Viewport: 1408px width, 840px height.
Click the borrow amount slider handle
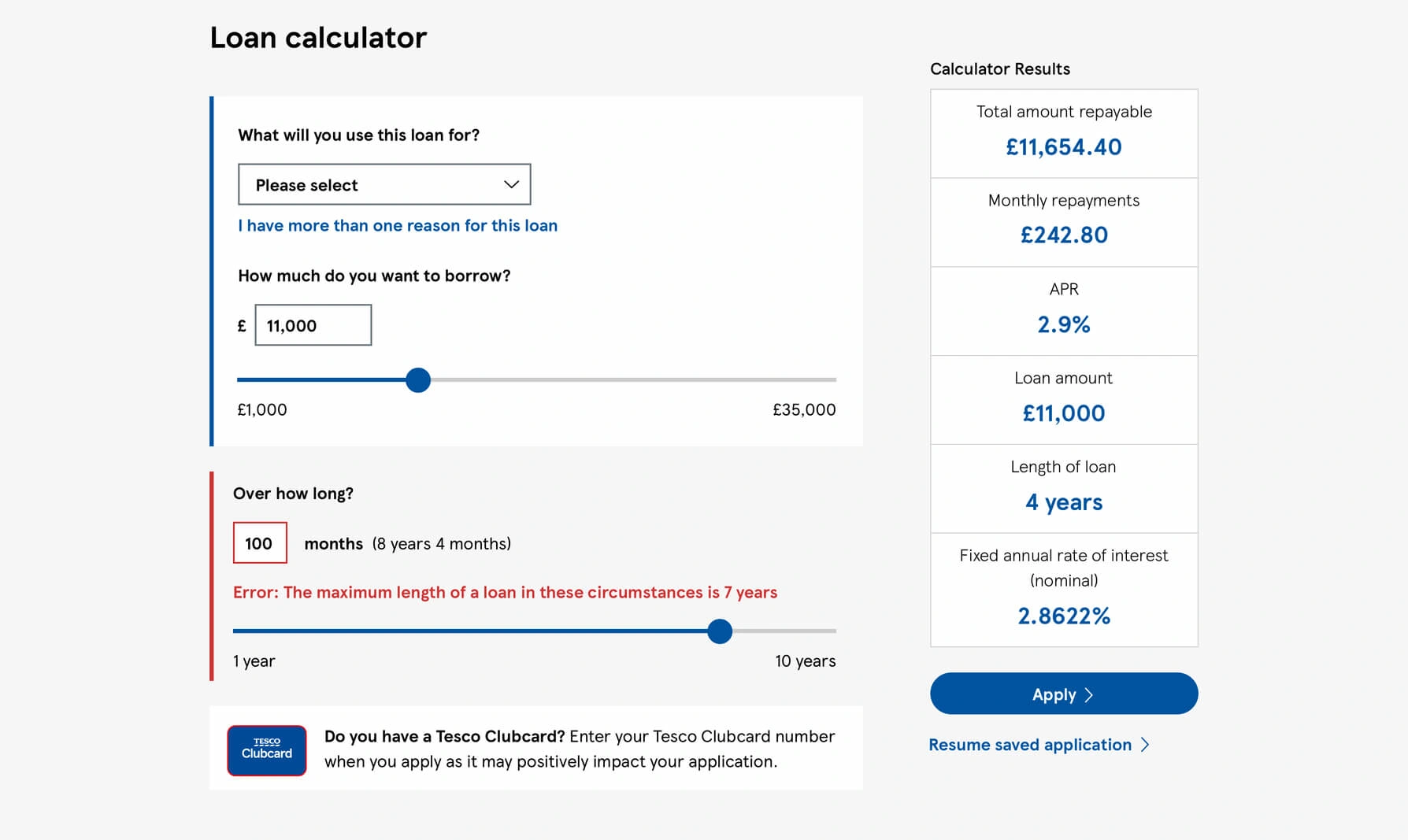coord(418,379)
